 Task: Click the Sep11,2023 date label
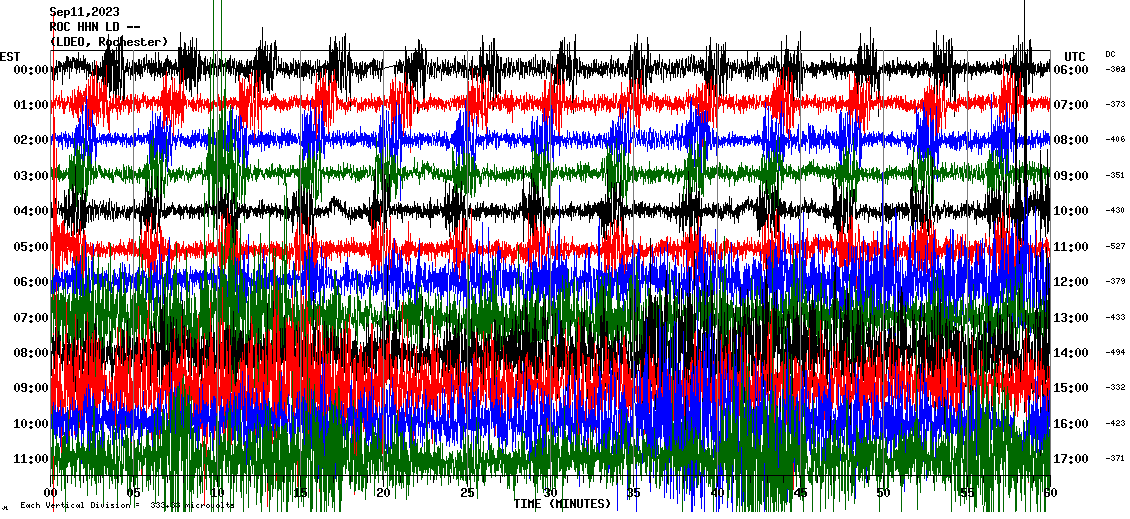pos(84,12)
